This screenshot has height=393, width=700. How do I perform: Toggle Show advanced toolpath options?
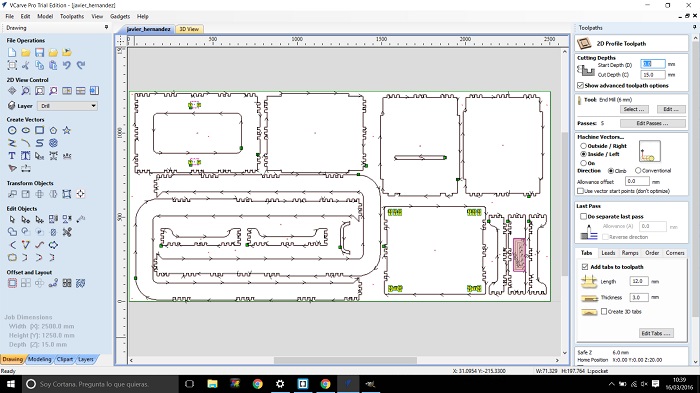pyautogui.click(x=623, y=85)
